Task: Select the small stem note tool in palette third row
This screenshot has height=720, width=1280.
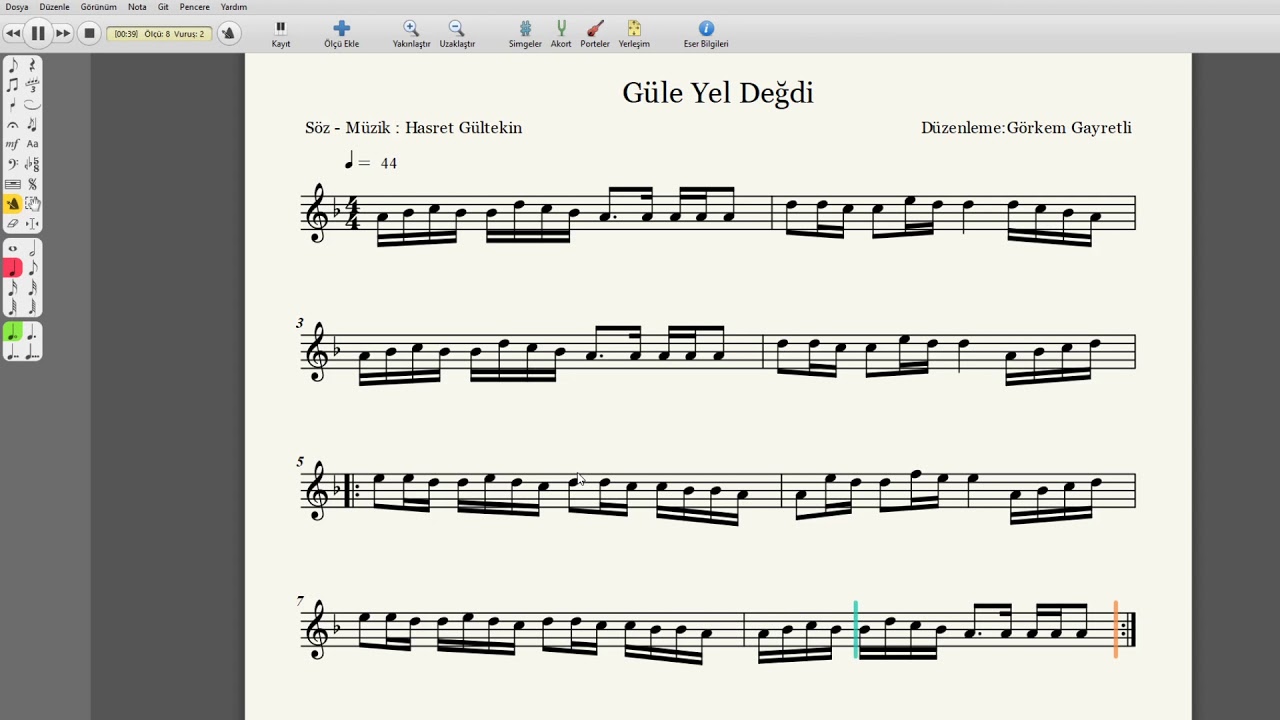Action: (x=13, y=105)
